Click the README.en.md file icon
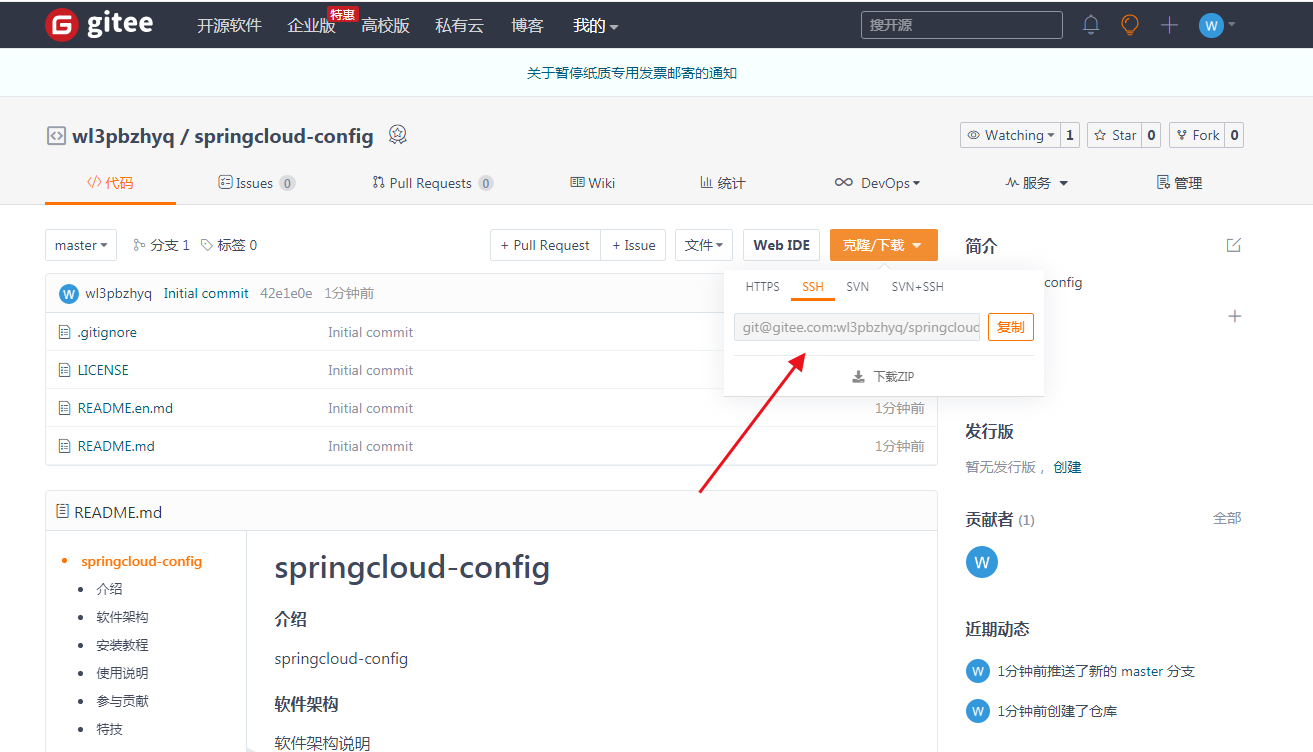The height and width of the screenshot is (752, 1313). point(65,408)
